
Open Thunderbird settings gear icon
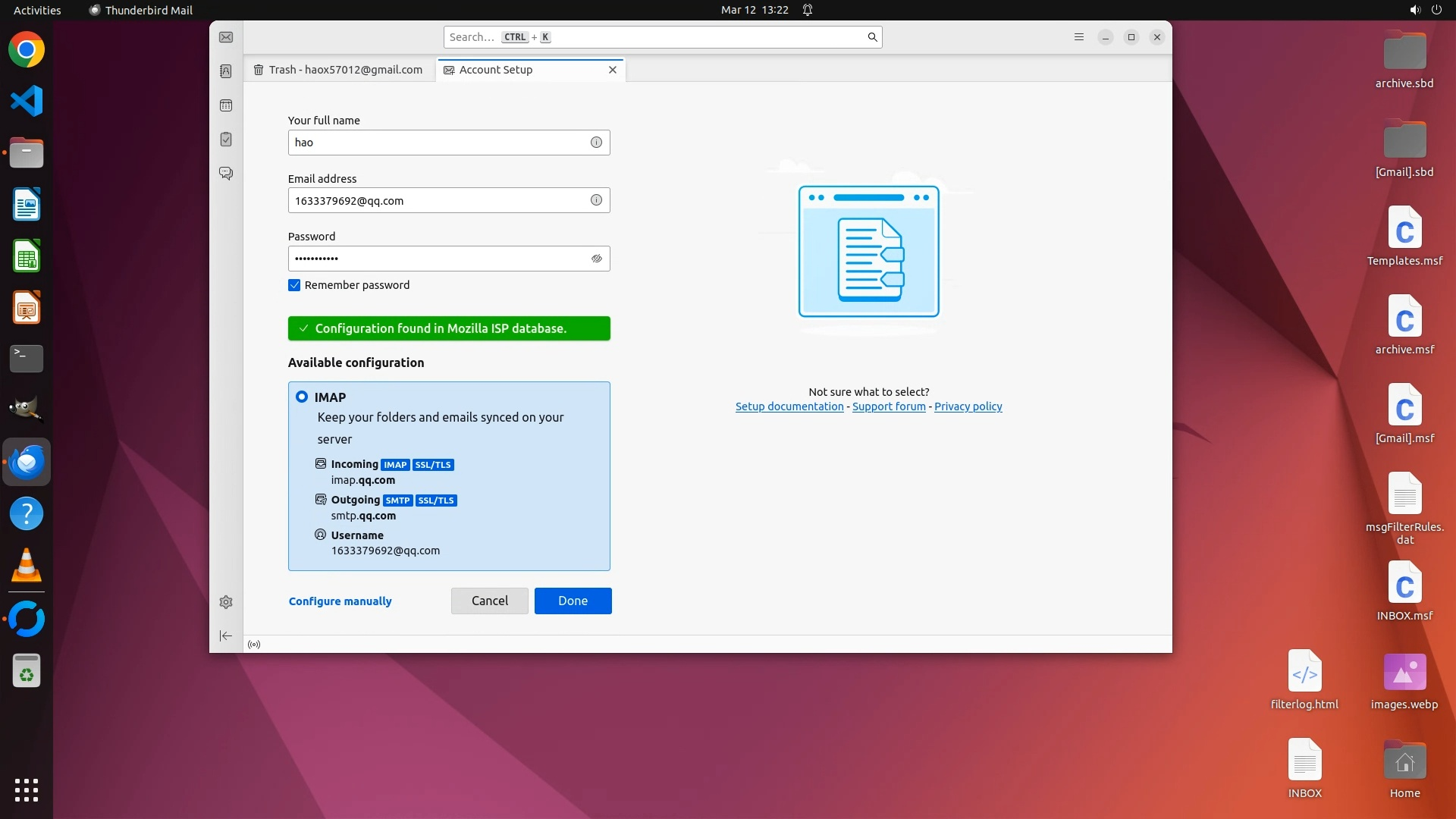[226, 602]
